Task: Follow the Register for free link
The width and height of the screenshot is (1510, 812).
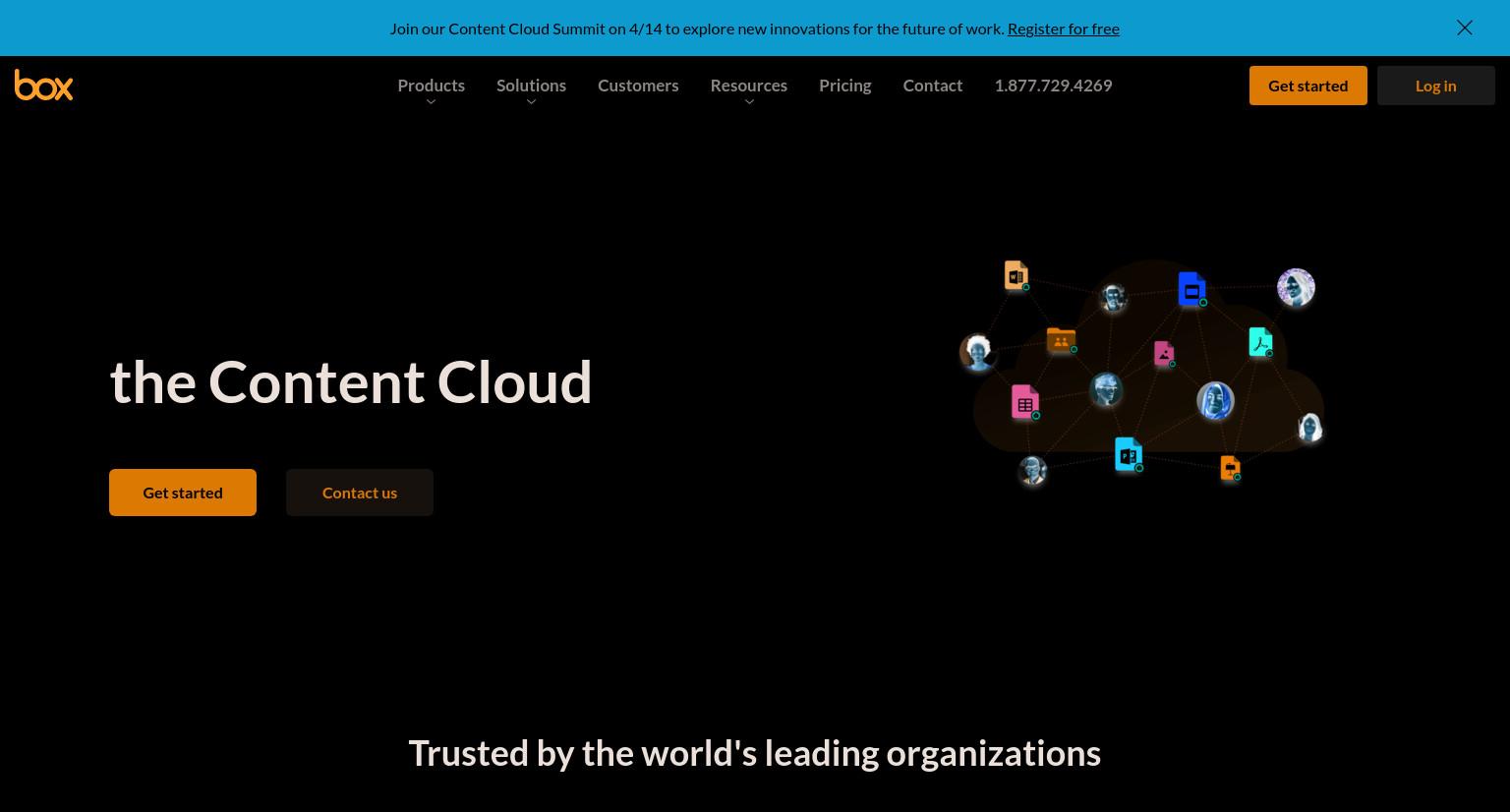Action: coord(1064,29)
